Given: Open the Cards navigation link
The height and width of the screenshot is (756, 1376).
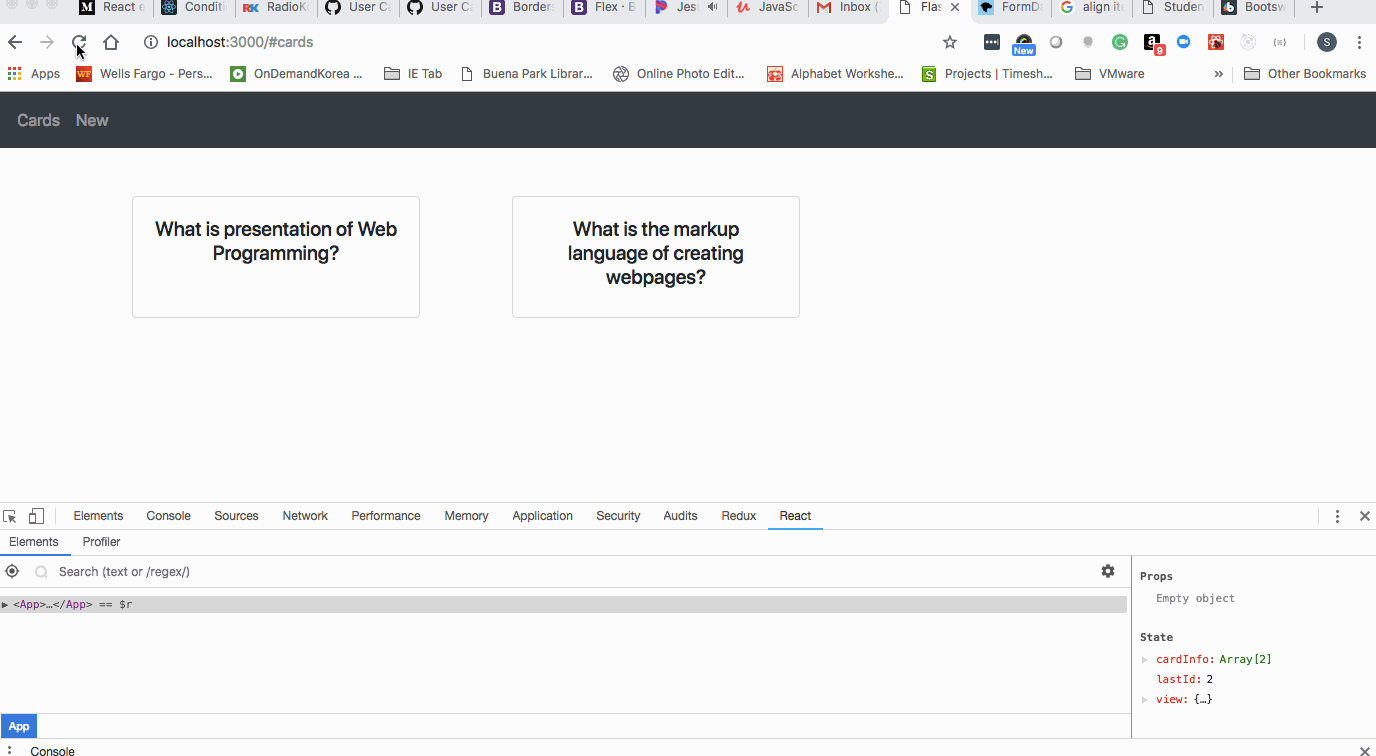Looking at the screenshot, I should tap(38, 120).
